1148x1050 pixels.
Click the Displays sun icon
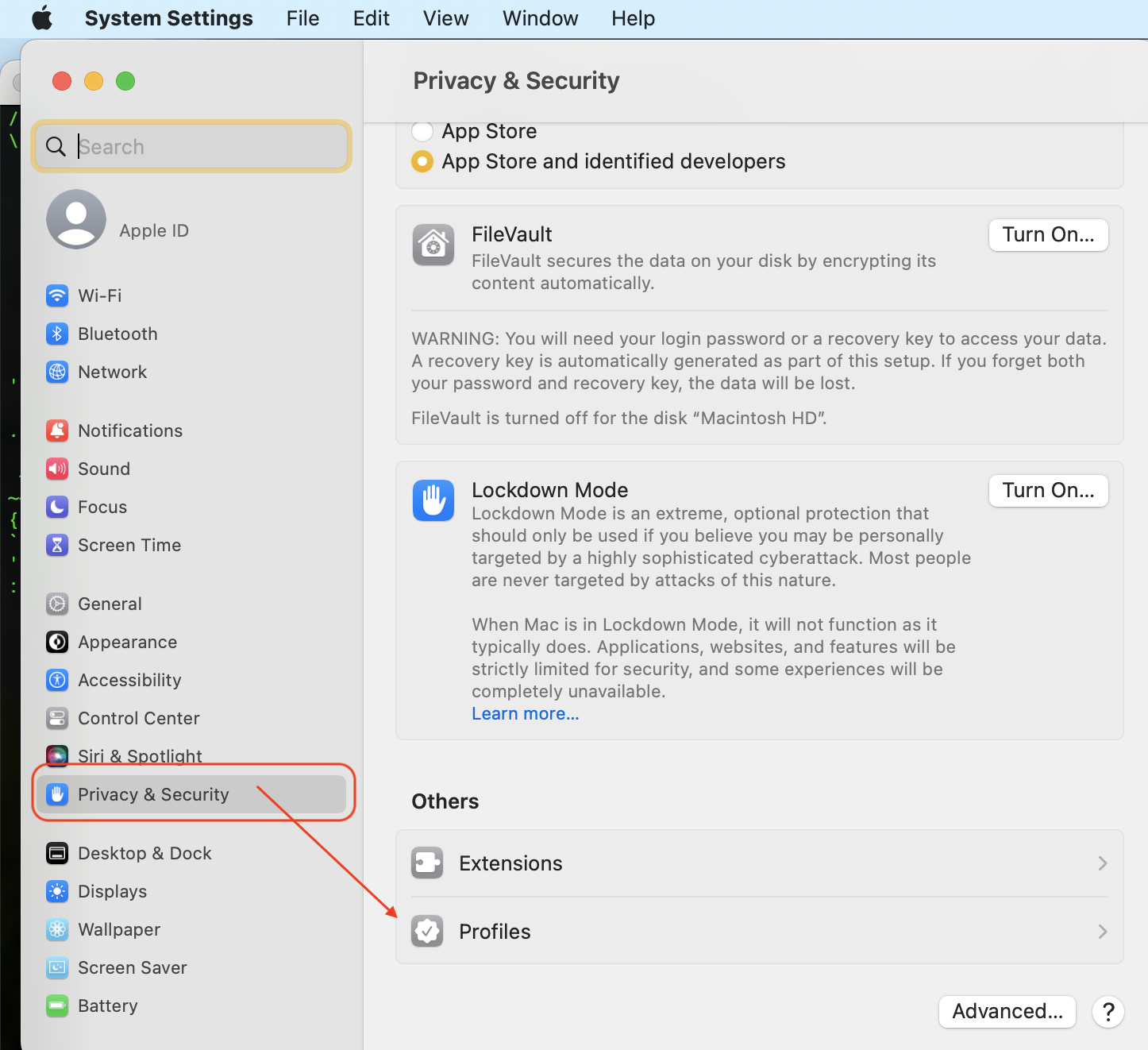57,891
